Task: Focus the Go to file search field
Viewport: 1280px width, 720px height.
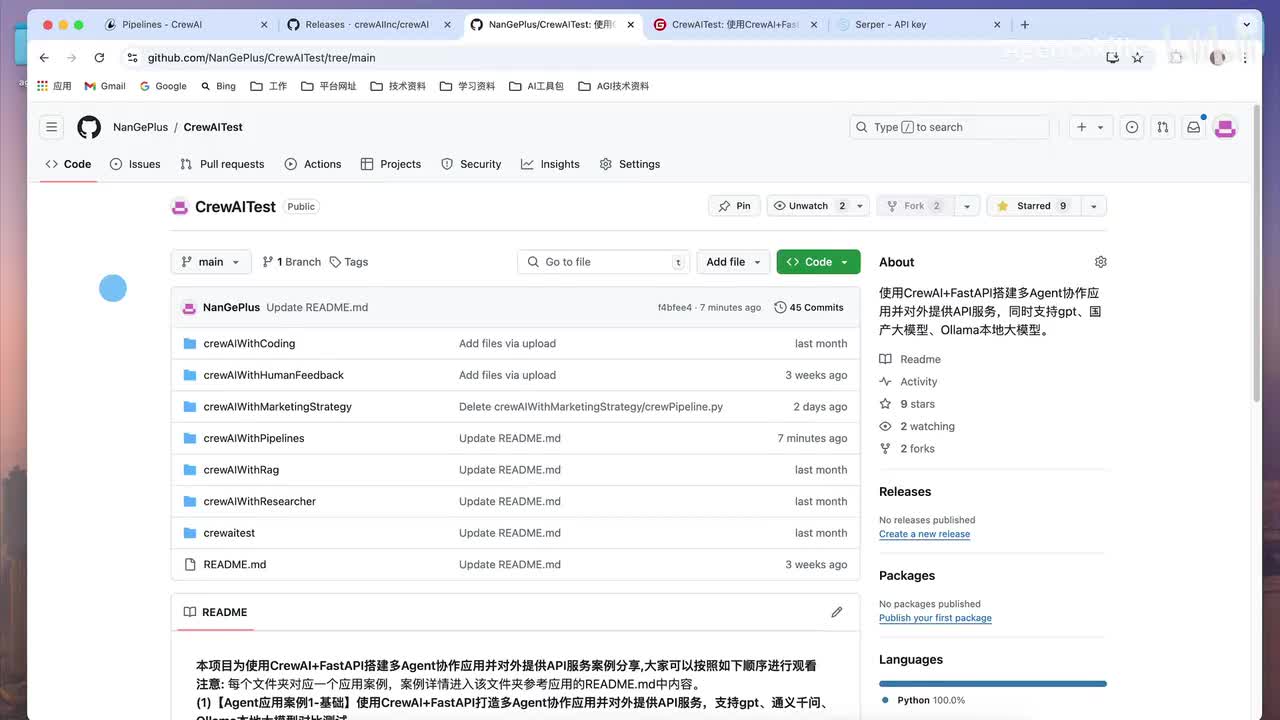Action: tap(604, 262)
